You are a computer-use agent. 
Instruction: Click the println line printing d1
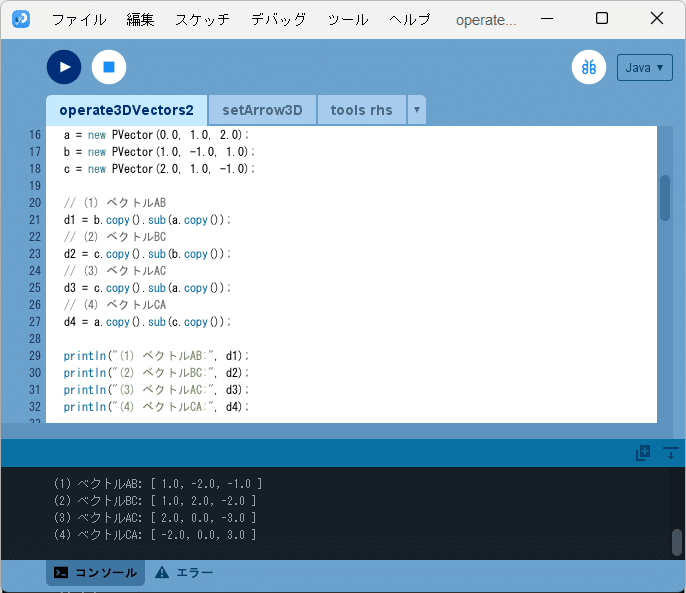(156, 356)
